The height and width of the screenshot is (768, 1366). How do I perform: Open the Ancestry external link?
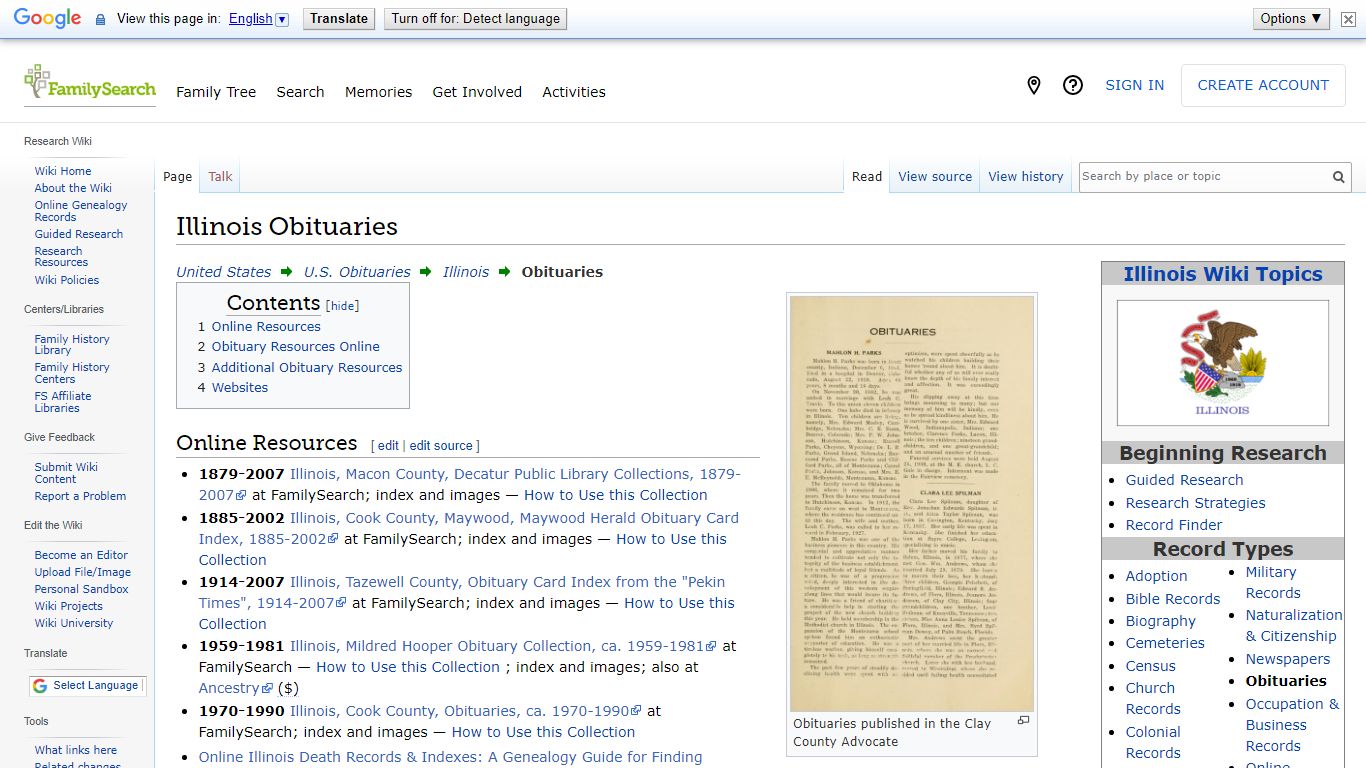click(x=235, y=688)
